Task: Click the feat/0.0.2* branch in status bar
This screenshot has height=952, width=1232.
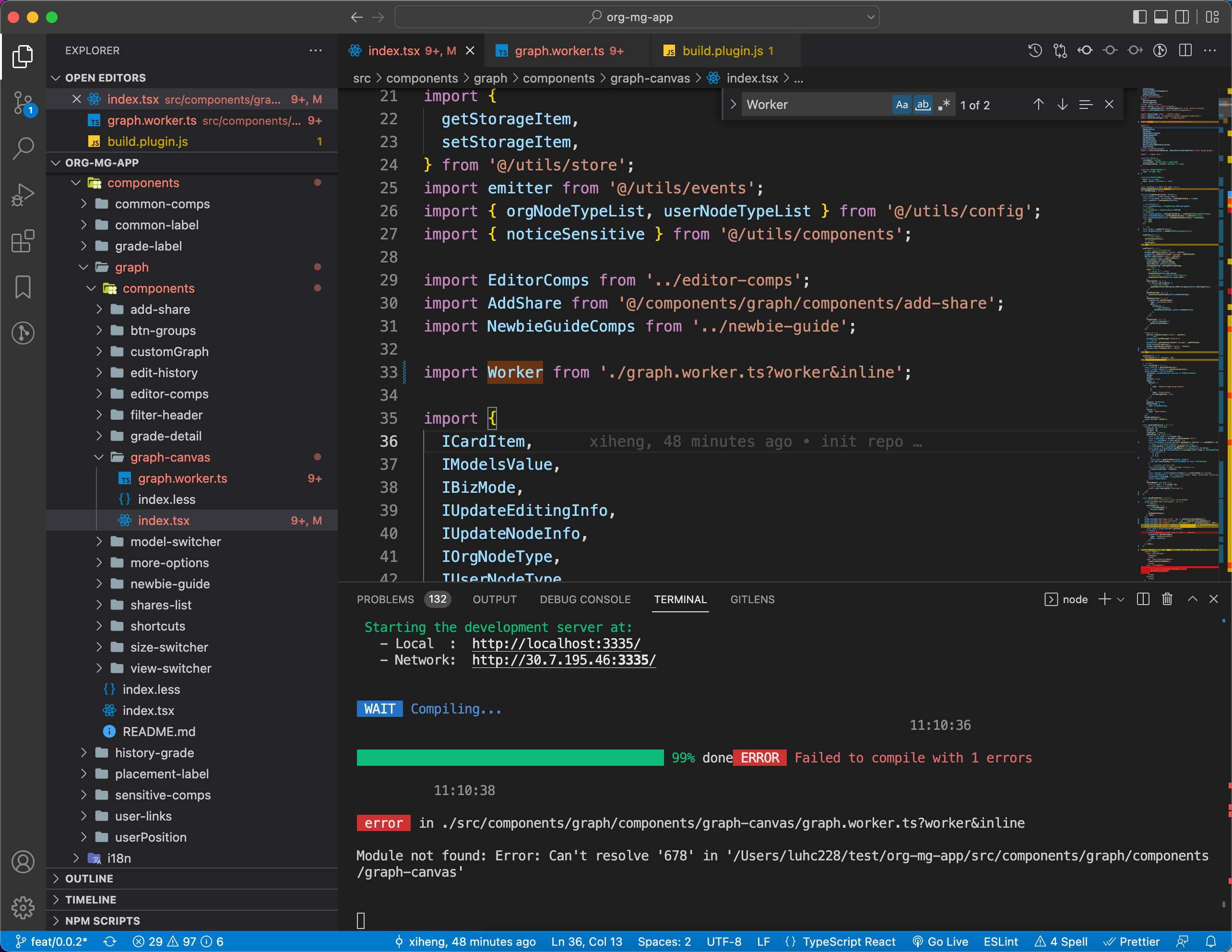Action: (51, 942)
